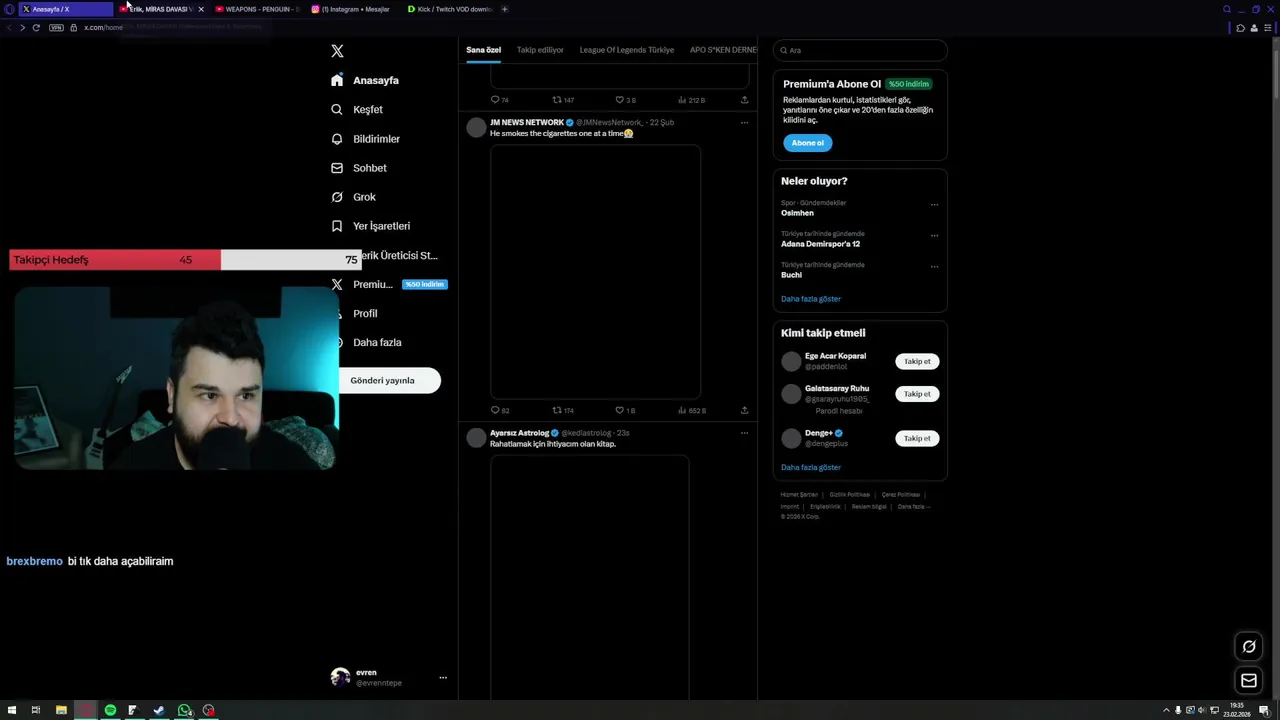Switch to Sana özel tab

click(x=484, y=50)
